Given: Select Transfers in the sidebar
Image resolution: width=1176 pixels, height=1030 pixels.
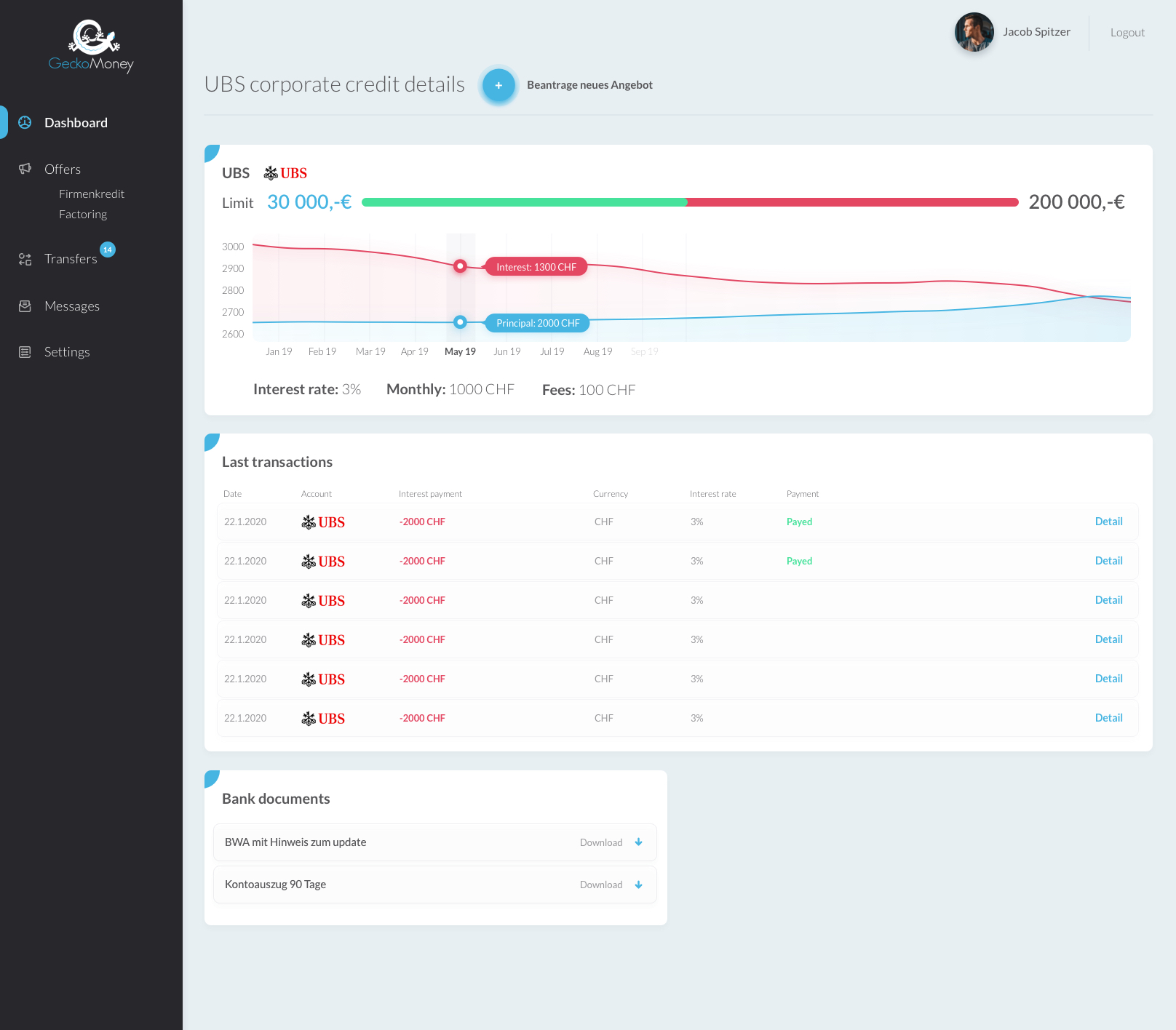Looking at the screenshot, I should coord(71,259).
